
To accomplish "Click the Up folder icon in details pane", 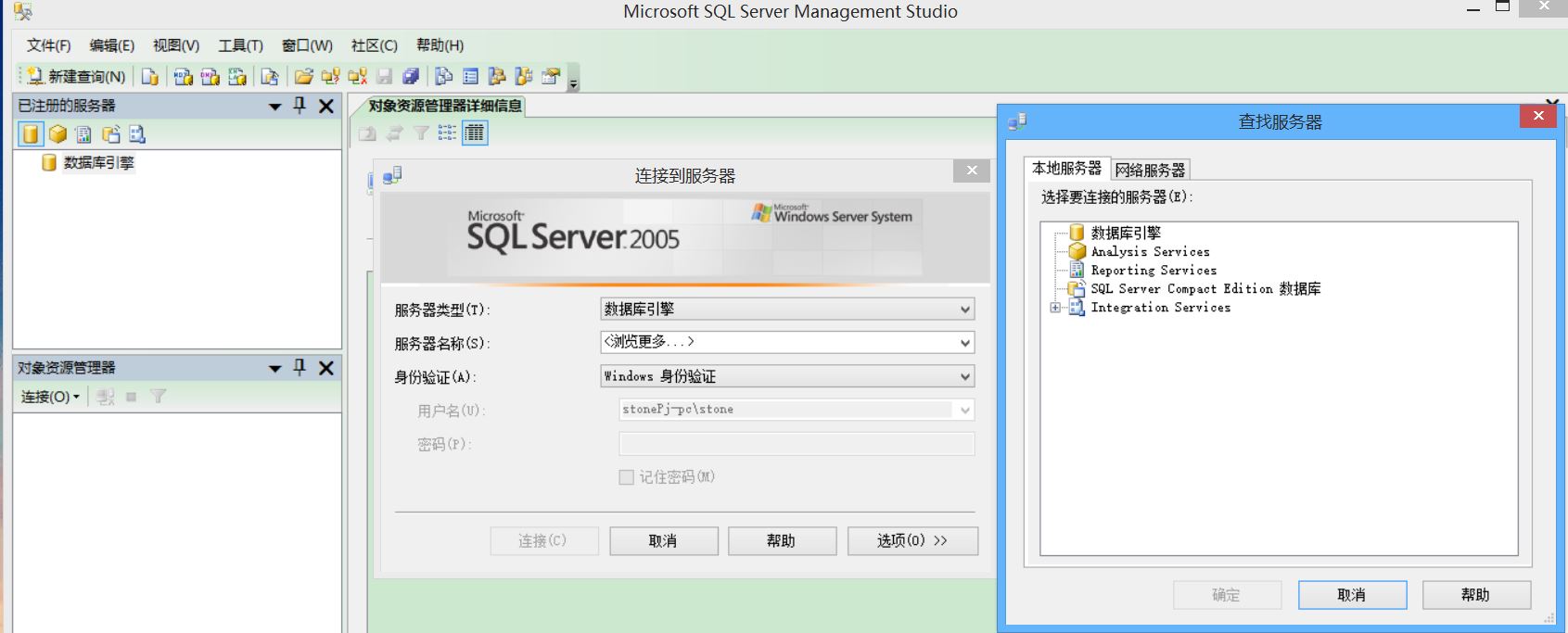I will (367, 133).
